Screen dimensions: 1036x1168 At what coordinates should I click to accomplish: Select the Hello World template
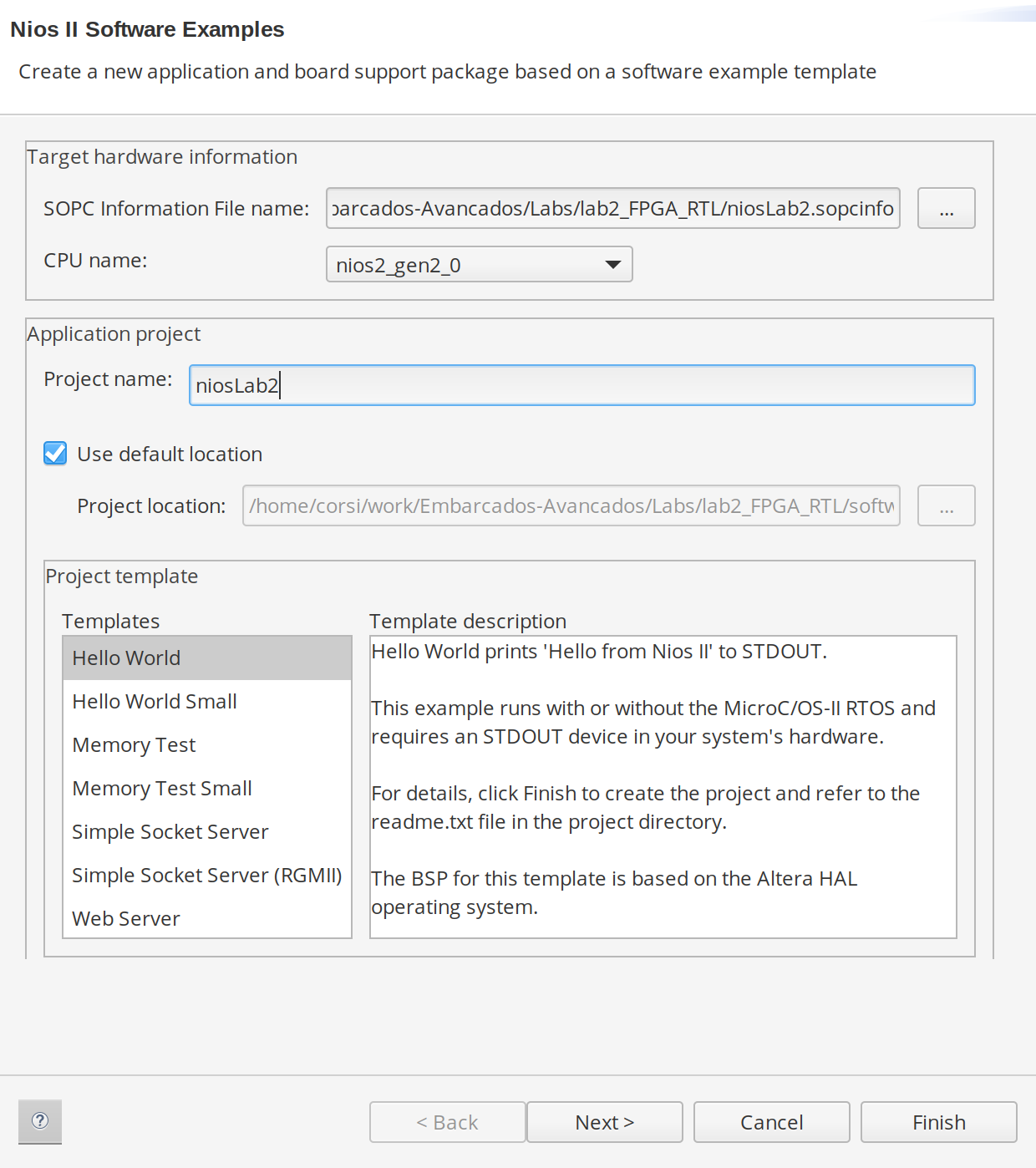(207, 658)
